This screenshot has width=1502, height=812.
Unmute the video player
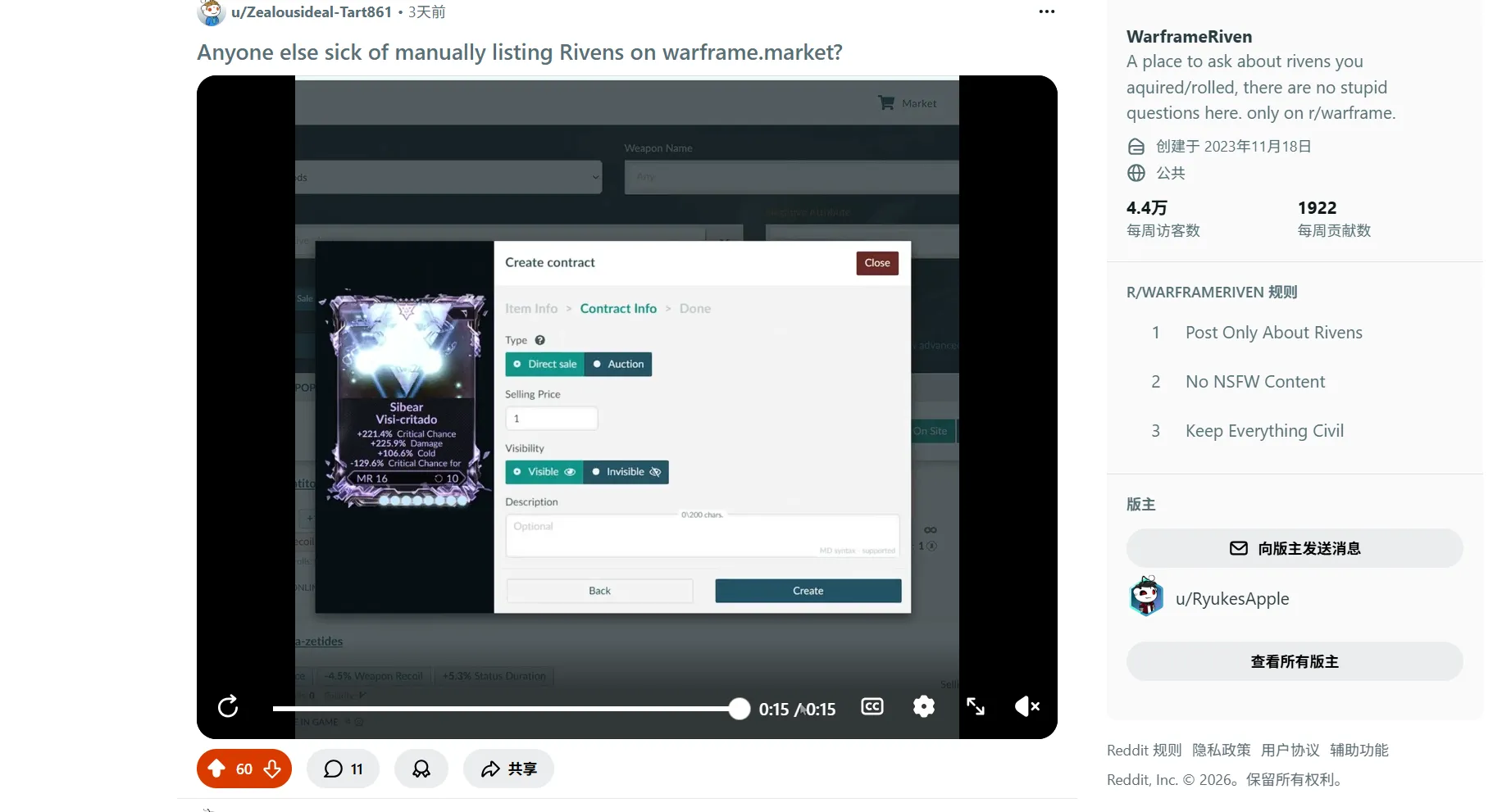point(1026,706)
